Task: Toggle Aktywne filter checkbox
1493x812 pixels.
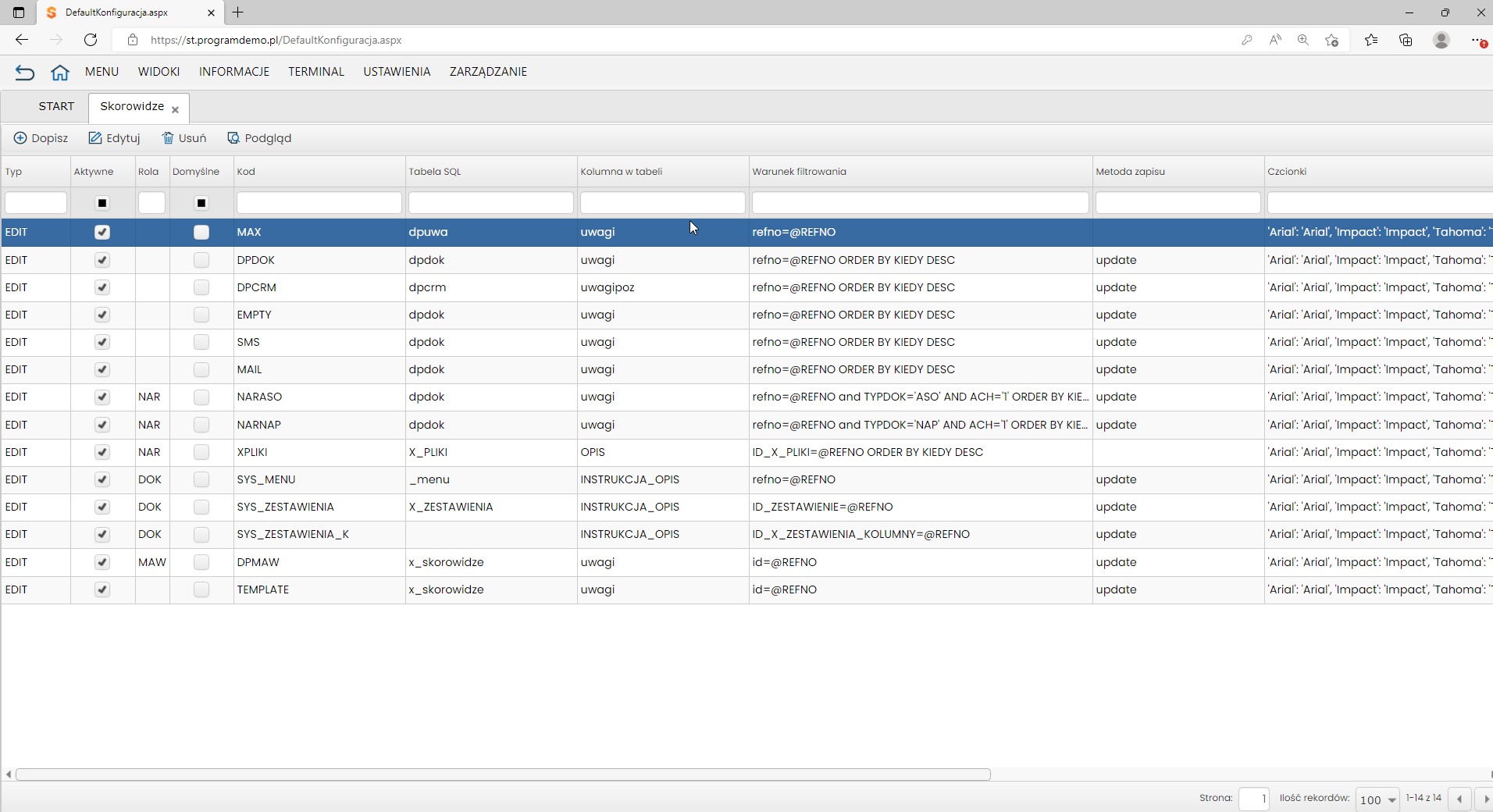Action: coord(102,203)
